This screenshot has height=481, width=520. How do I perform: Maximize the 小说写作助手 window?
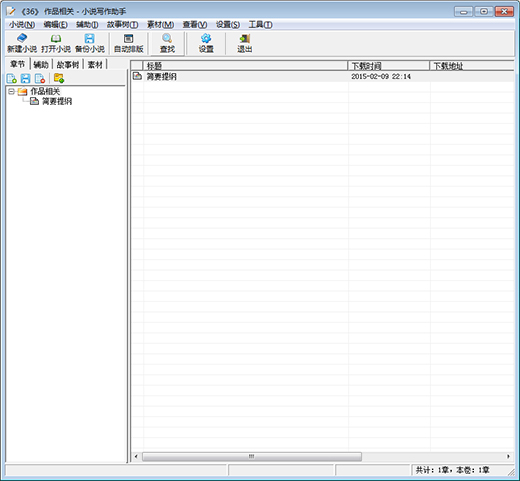484,12
